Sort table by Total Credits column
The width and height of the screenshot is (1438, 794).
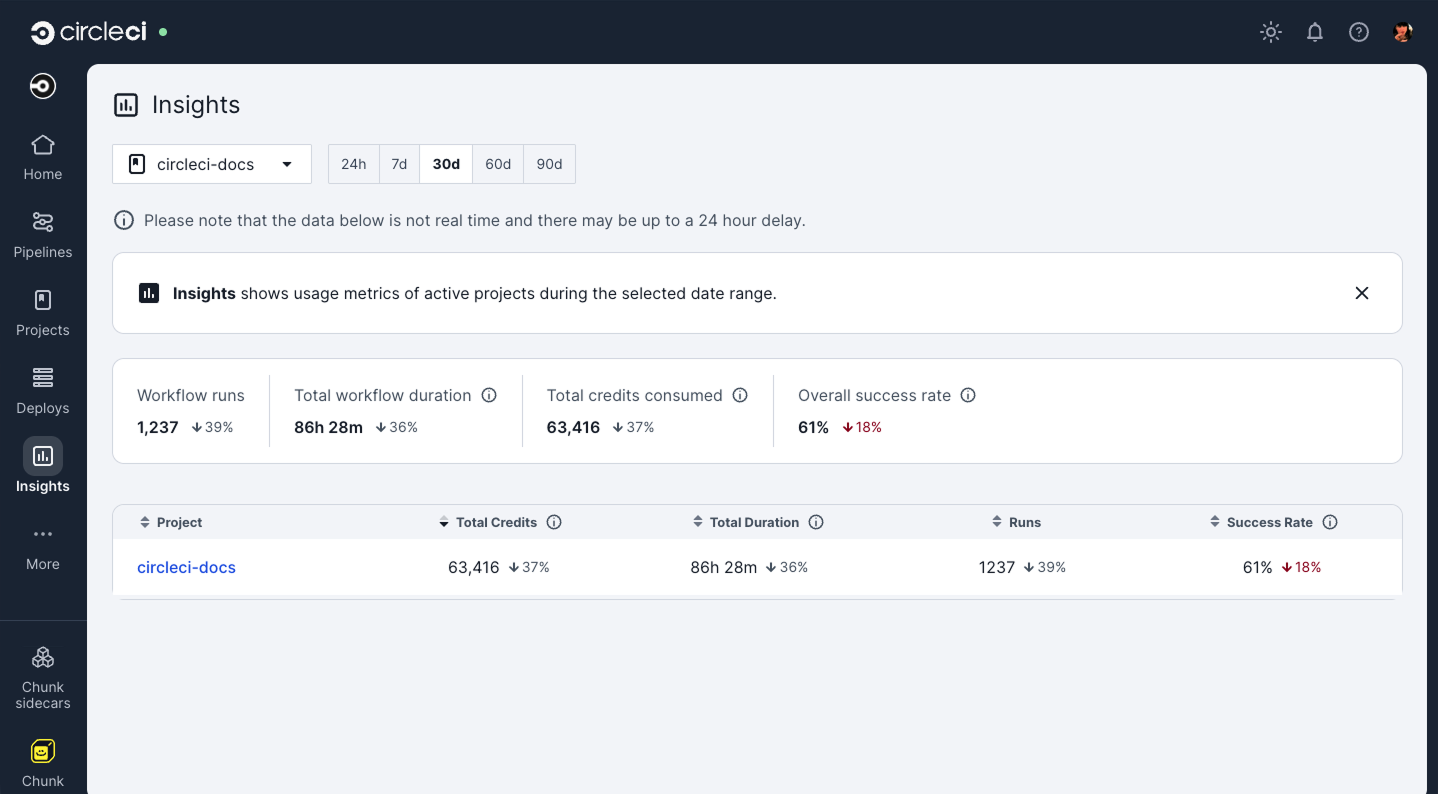click(488, 522)
